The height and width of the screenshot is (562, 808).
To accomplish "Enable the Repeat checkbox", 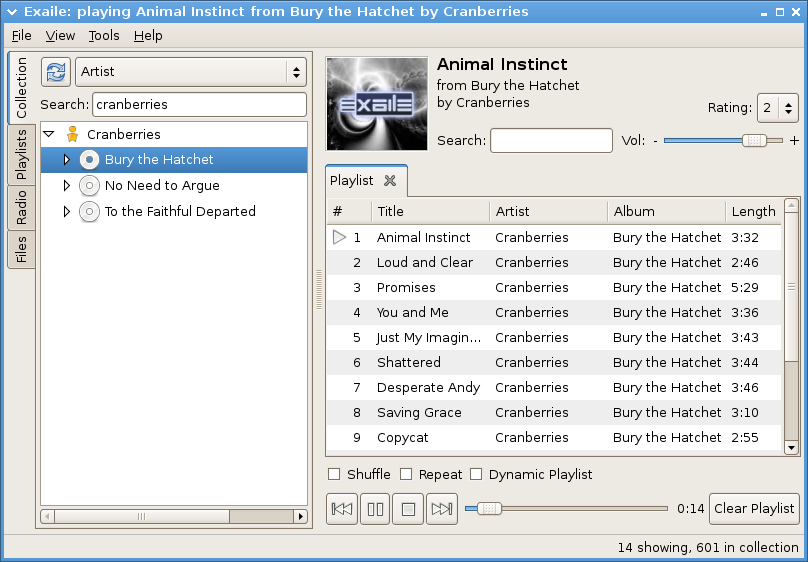I will pyautogui.click(x=406, y=474).
